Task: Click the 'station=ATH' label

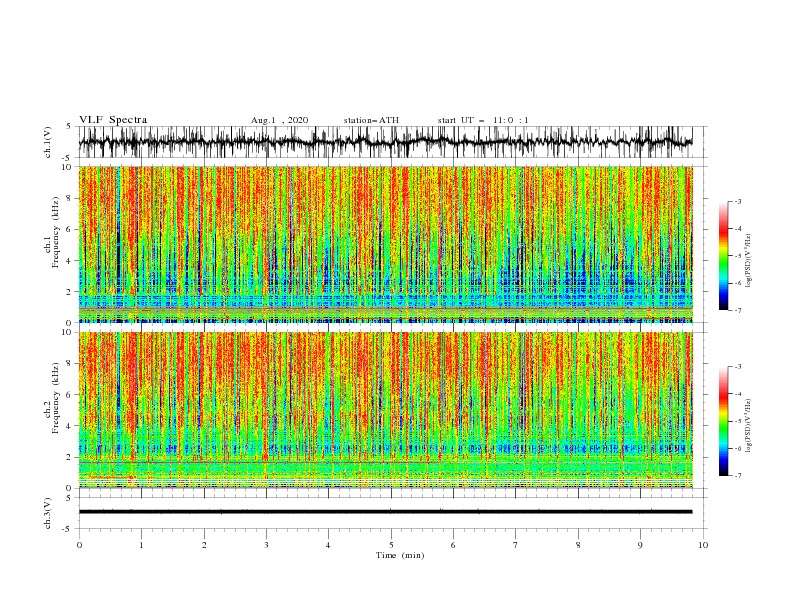Action: (x=371, y=120)
